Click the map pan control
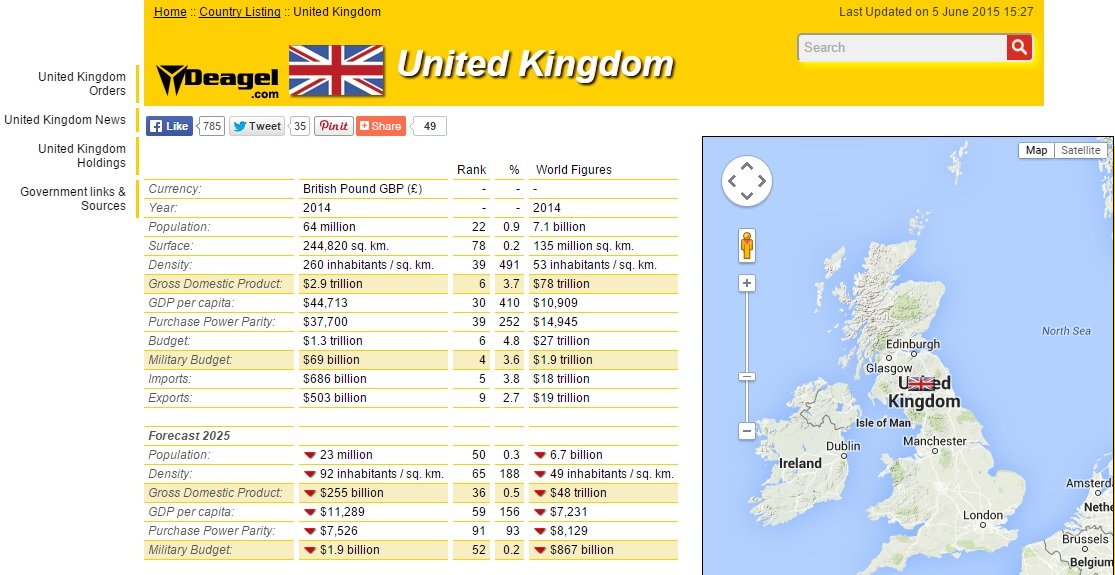The image size is (1115, 575). click(x=747, y=181)
